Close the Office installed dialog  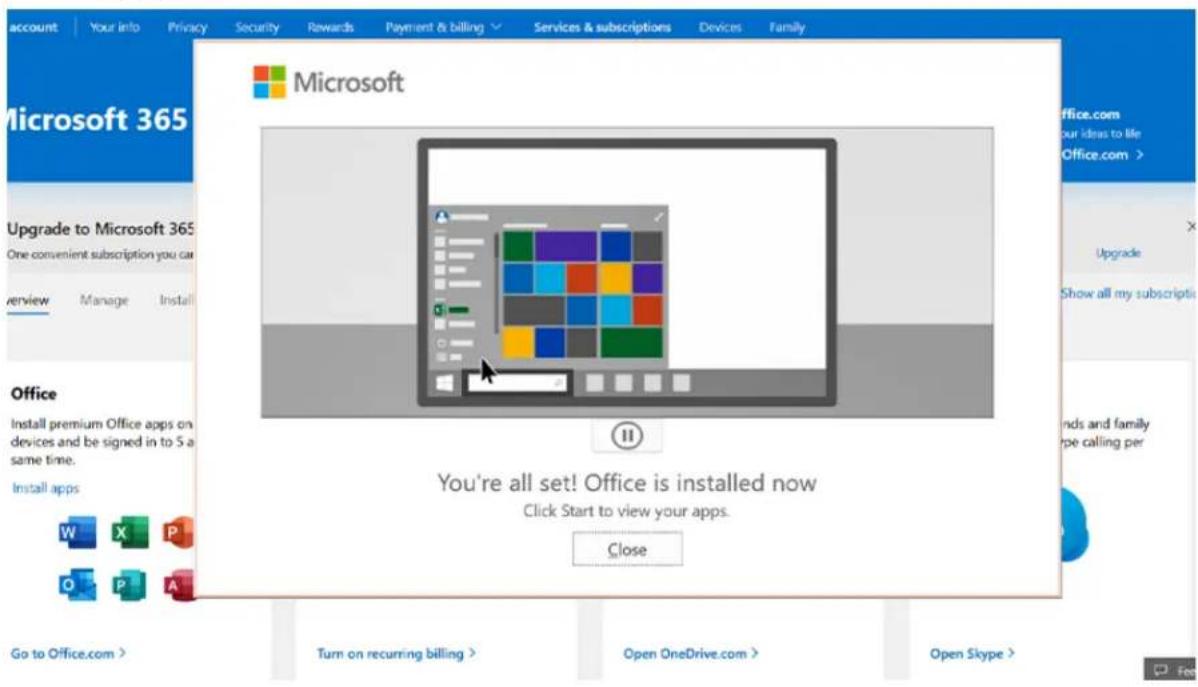[x=627, y=549]
